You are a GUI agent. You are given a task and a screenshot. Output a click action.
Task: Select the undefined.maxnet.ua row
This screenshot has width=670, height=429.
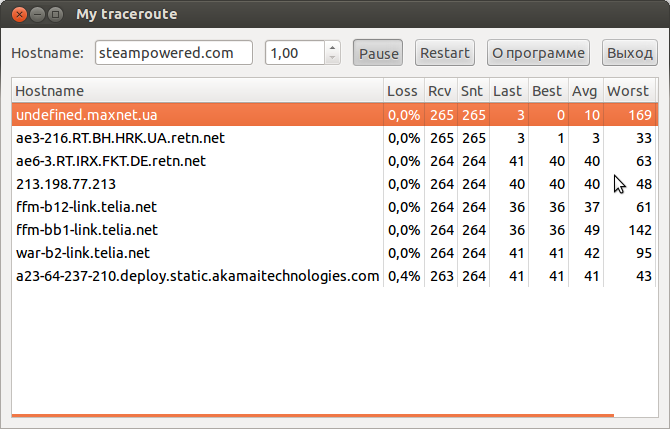point(197,115)
